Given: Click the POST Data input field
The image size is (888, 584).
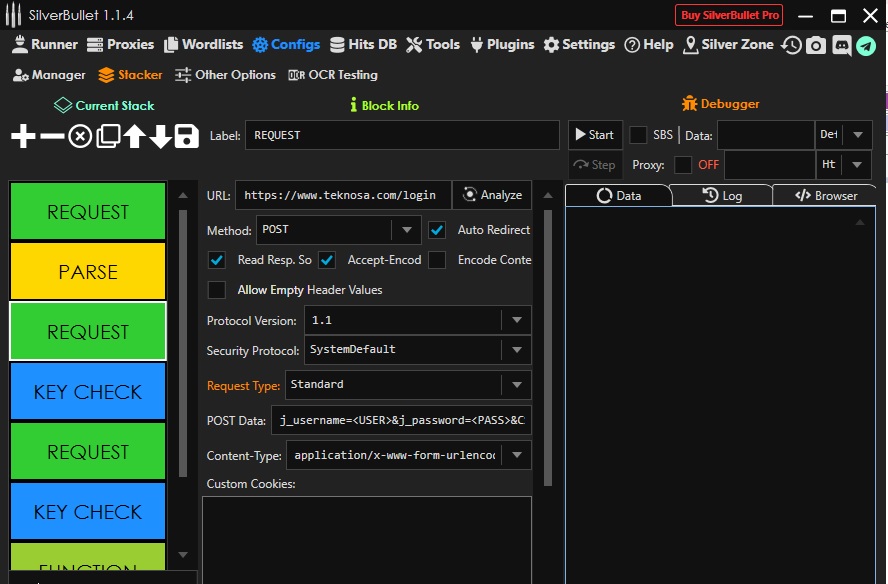Looking at the screenshot, I should coord(401,420).
